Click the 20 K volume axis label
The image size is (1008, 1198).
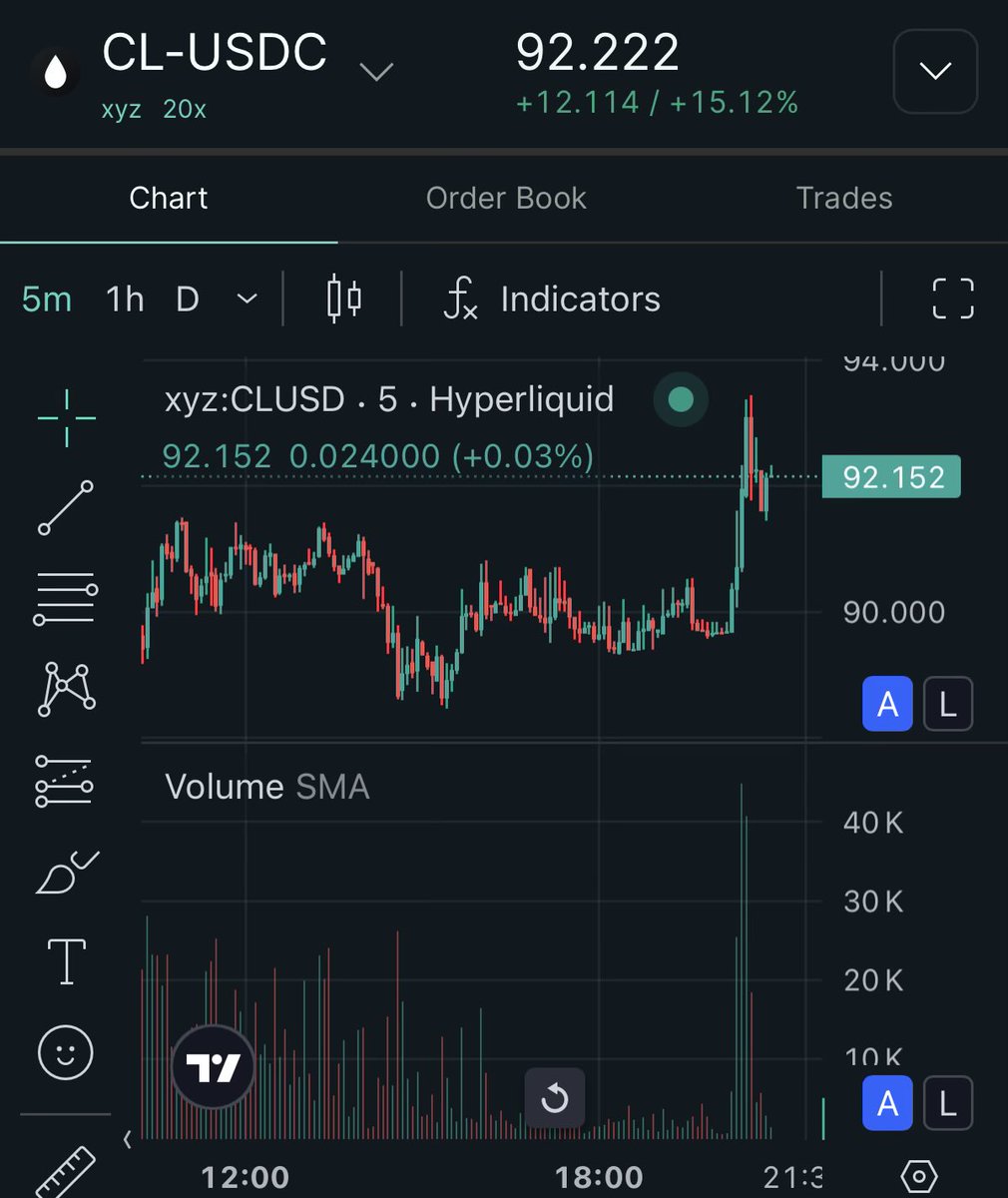[873, 980]
